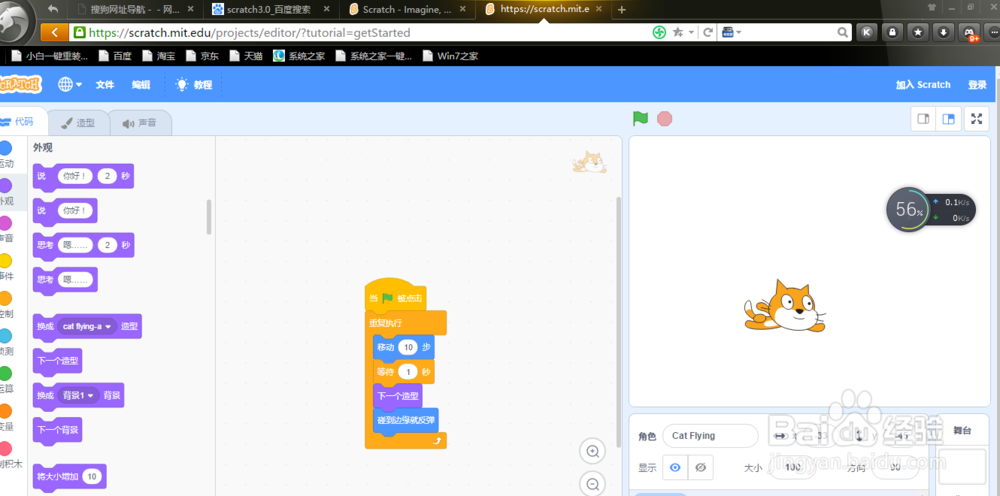Select the yellow events category circle
This screenshot has width=1000, height=496.
point(5,261)
